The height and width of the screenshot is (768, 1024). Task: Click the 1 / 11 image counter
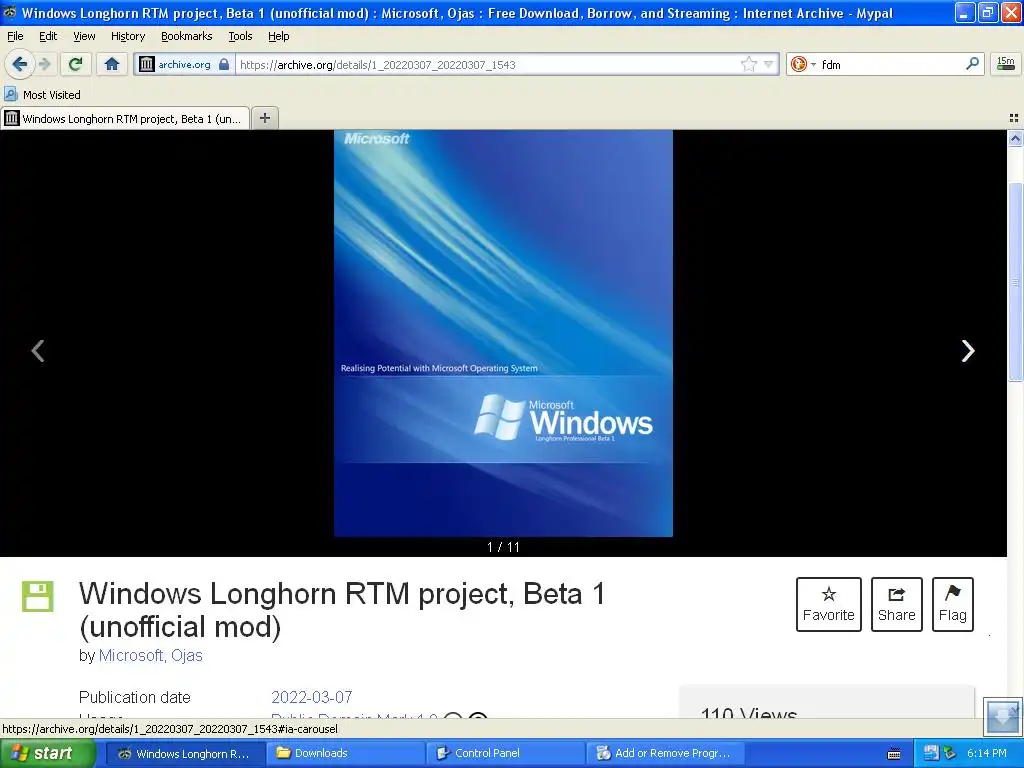[503, 547]
